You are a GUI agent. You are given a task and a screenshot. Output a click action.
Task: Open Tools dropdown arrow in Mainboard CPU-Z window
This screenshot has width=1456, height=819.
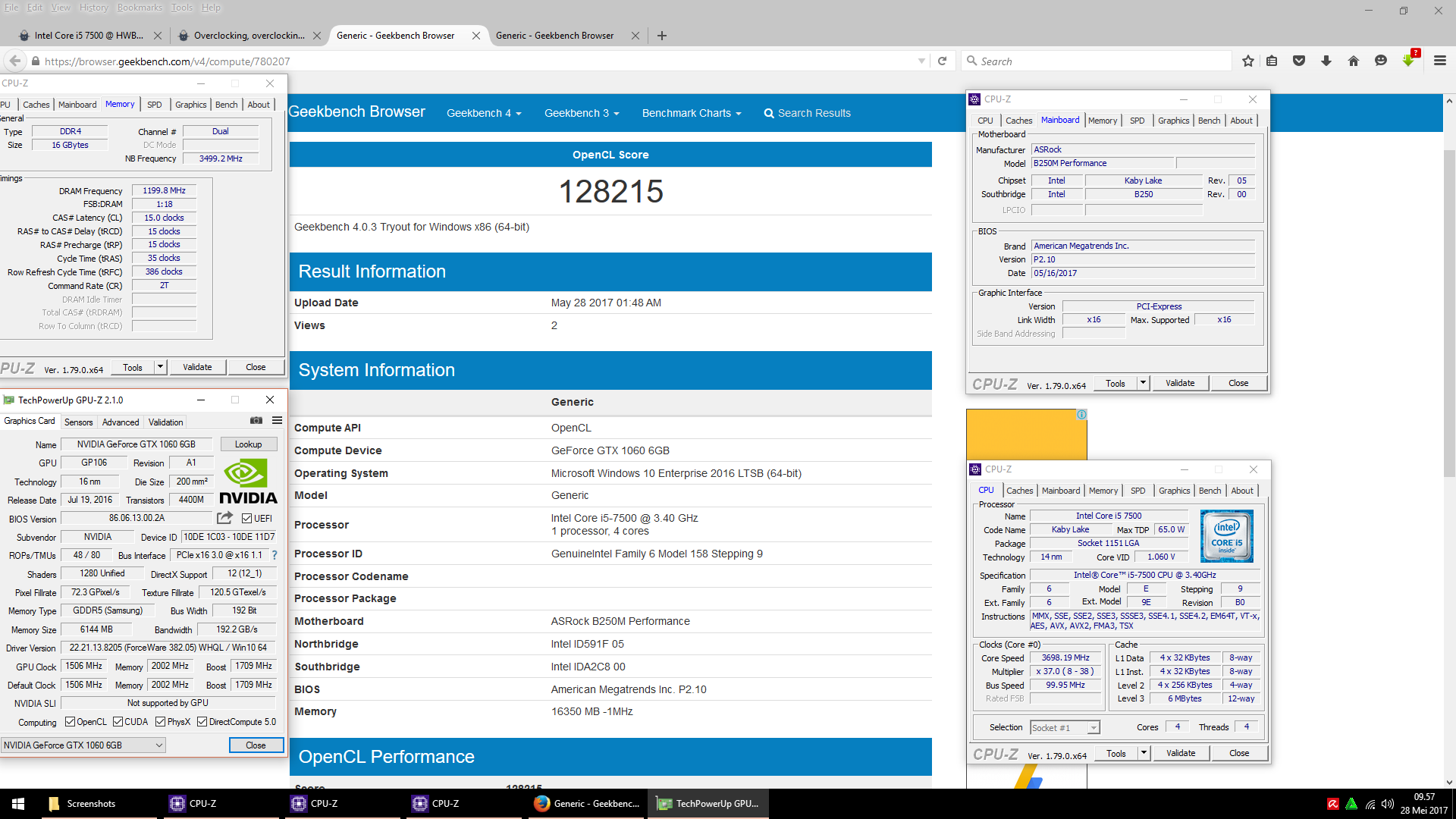click(1143, 383)
